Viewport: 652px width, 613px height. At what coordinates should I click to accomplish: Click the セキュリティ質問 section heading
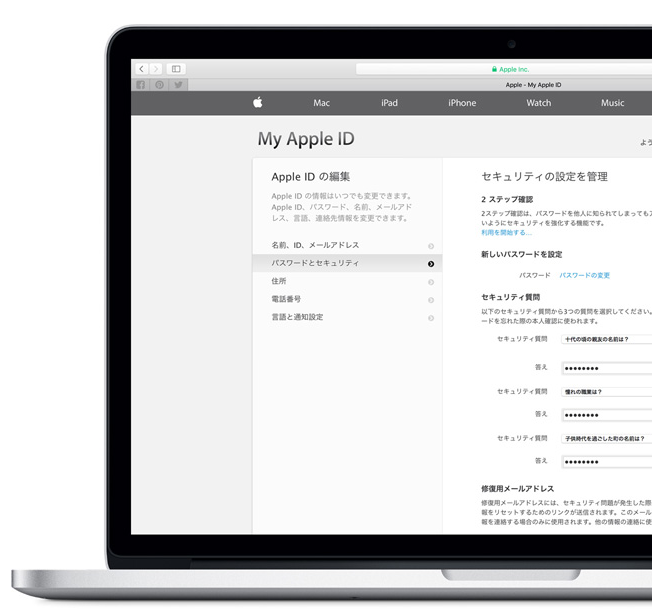510,297
